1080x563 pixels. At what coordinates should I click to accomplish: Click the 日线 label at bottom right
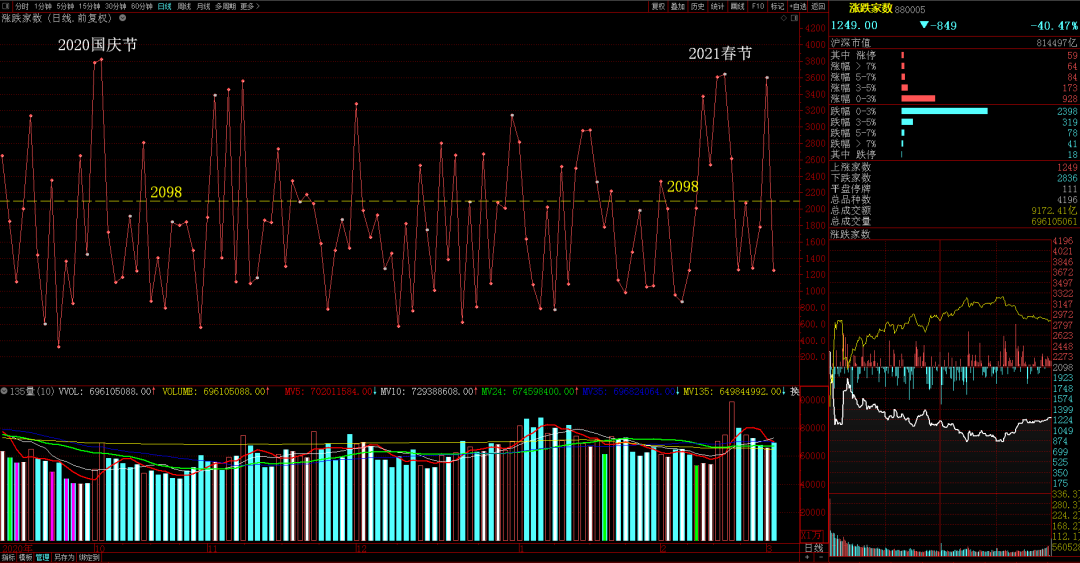click(814, 548)
